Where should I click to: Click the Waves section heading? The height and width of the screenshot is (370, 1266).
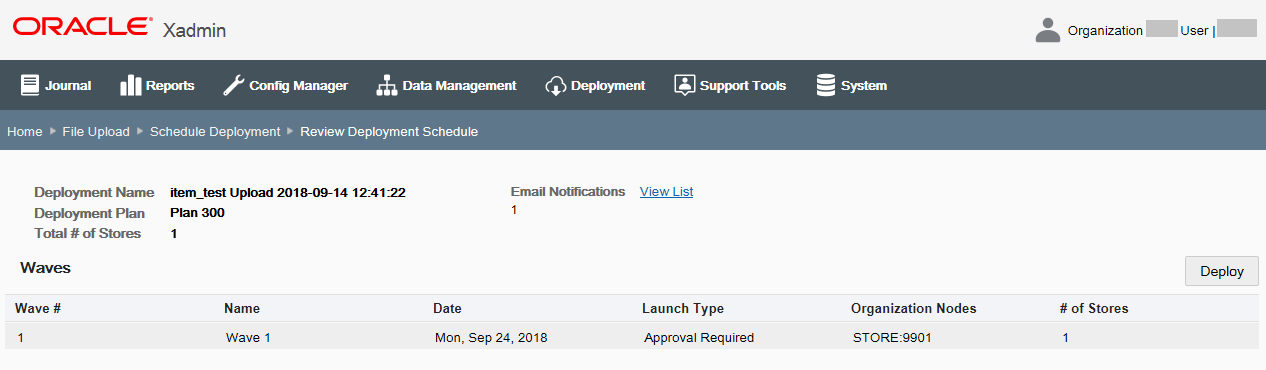point(45,267)
